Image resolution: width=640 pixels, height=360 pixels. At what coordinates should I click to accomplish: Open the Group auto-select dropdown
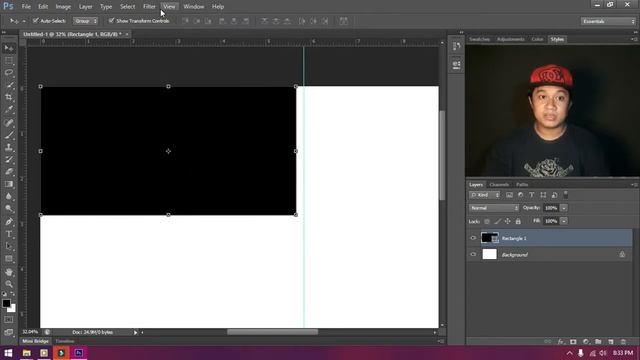(85, 20)
